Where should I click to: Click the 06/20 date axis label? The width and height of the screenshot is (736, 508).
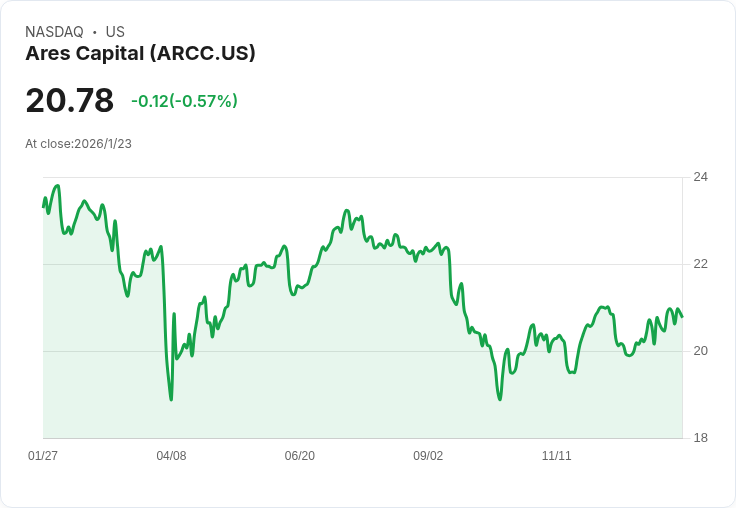coord(299,455)
